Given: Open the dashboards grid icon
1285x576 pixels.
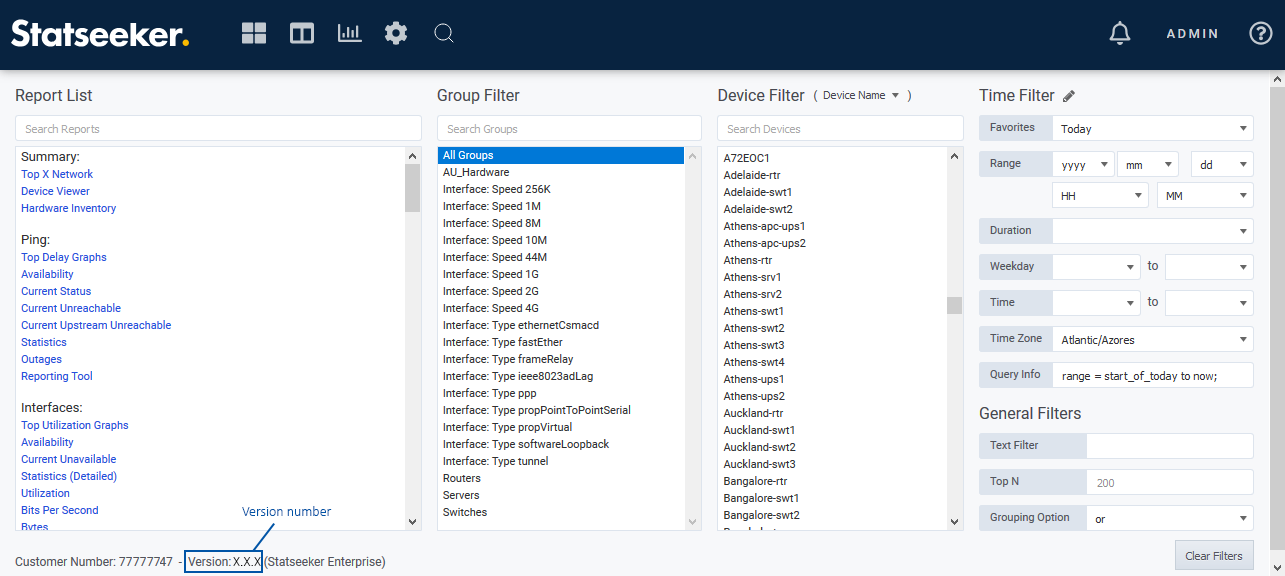Looking at the screenshot, I should coord(254,33).
